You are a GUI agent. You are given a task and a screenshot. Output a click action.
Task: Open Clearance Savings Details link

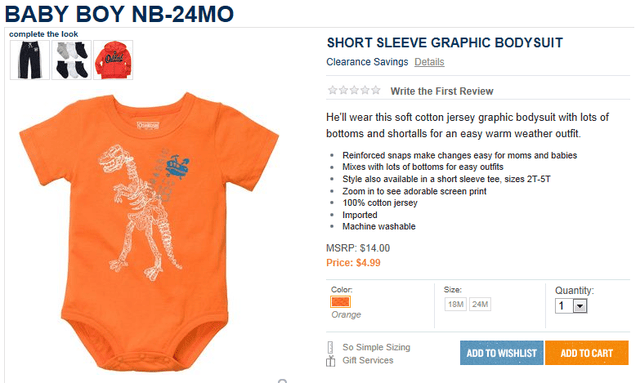(429, 62)
